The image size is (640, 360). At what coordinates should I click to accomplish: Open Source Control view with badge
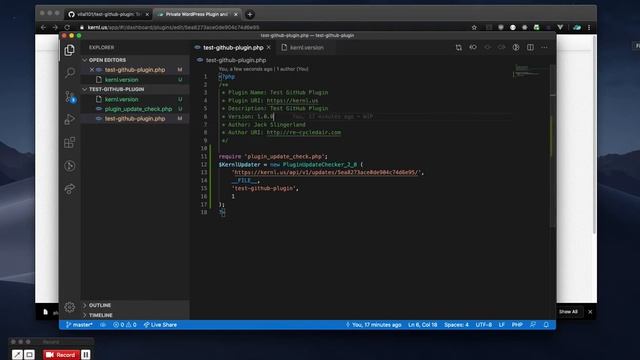pos(70,97)
